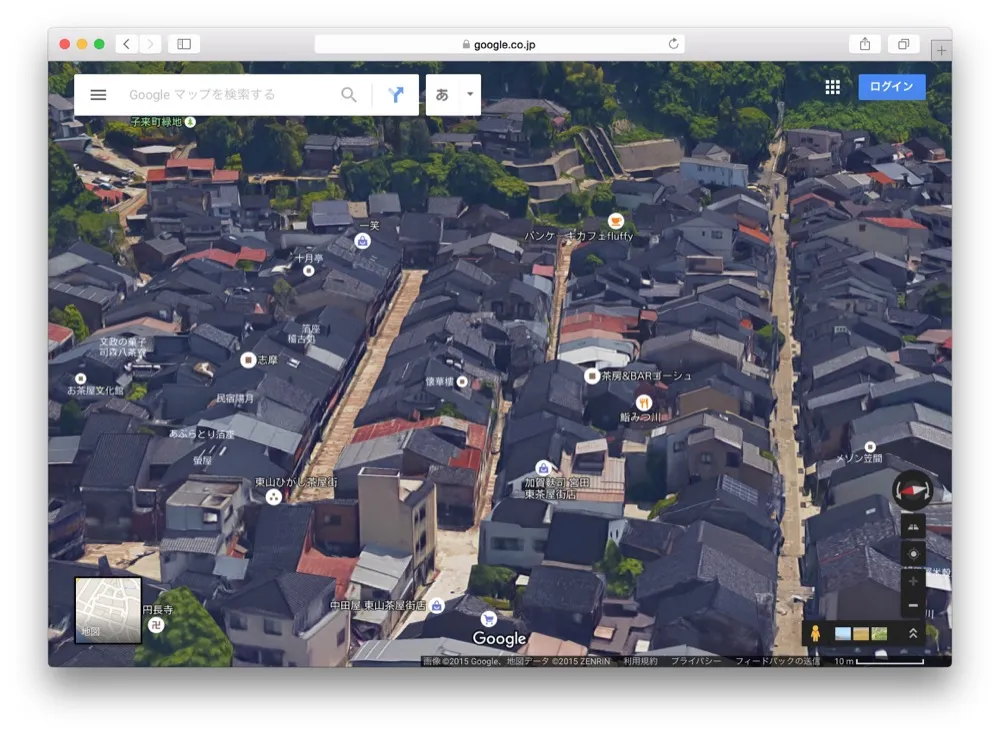The width and height of the screenshot is (1000, 736).
Task: Click the ログイン button
Action: (x=890, y=86)
